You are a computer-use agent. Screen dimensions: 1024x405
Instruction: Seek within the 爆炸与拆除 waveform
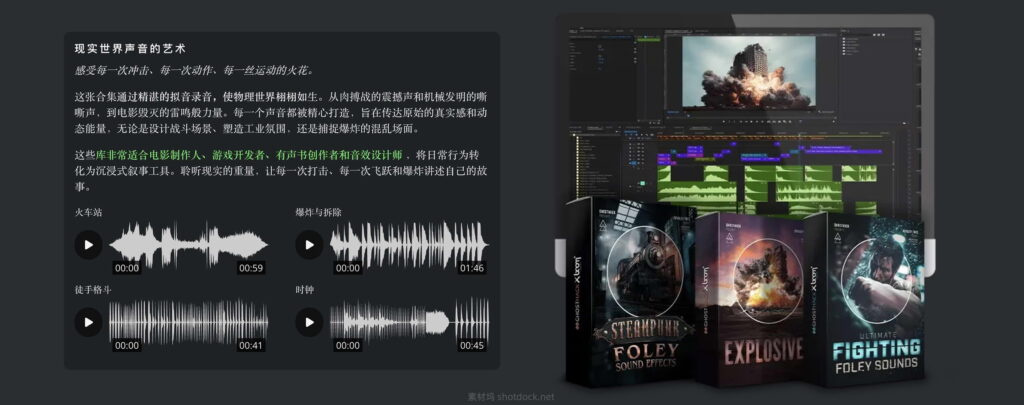(x=409, y=246)
